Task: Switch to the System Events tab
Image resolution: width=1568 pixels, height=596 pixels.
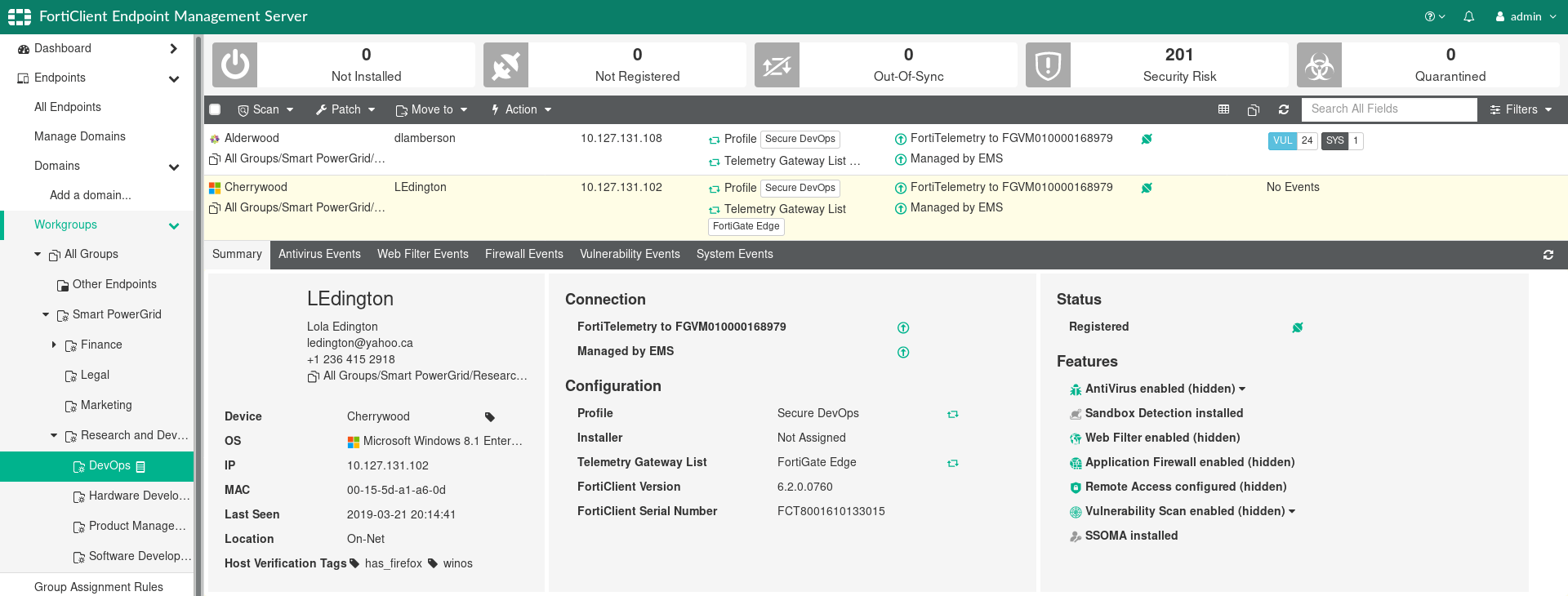Action: 735,255
